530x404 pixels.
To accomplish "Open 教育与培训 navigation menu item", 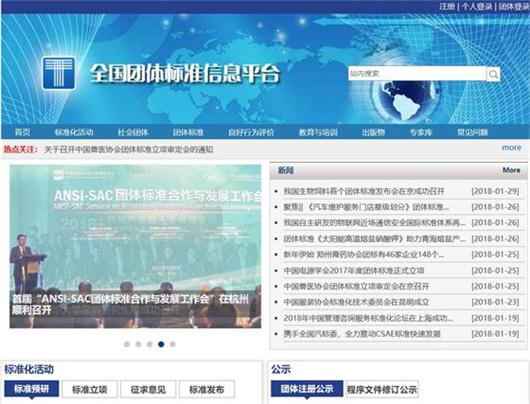I will point(318,132).
